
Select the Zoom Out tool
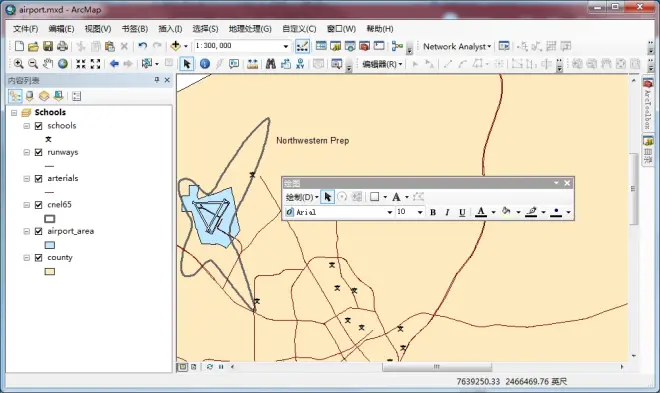tap(33, 64)
